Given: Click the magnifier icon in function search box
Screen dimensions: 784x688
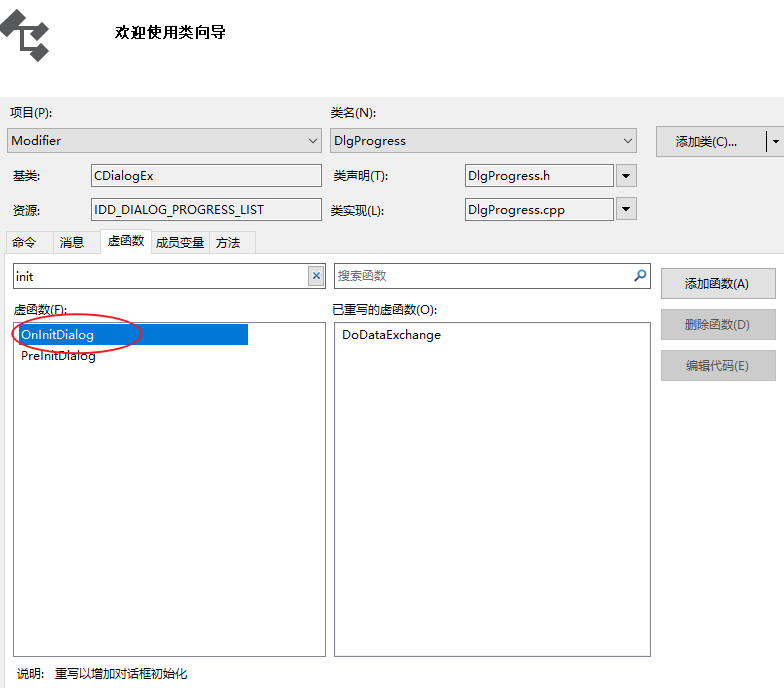Looking at the screenshot, I should [x=640, y=276].
